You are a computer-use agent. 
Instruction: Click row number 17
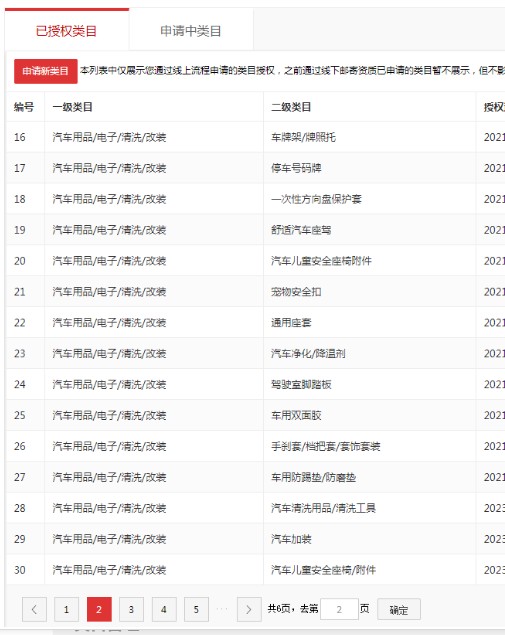click(x=20, y=168)
